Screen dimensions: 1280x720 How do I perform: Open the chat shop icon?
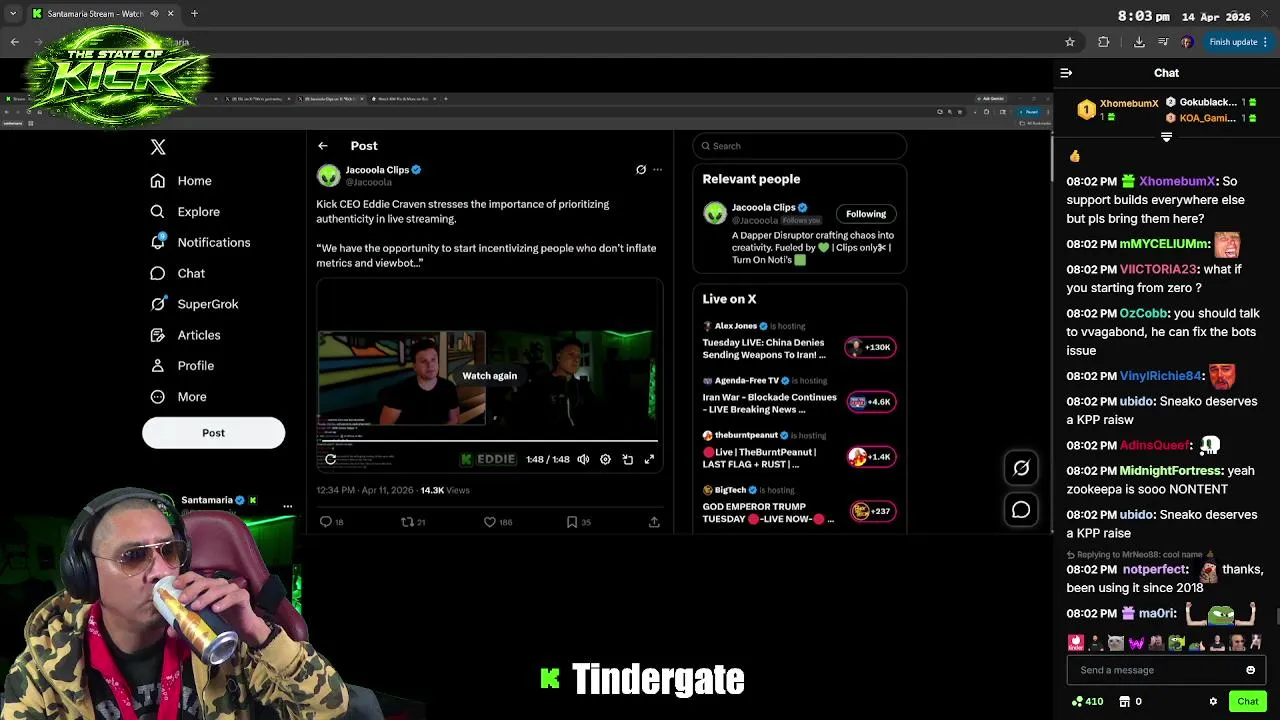coord(1124,702)
